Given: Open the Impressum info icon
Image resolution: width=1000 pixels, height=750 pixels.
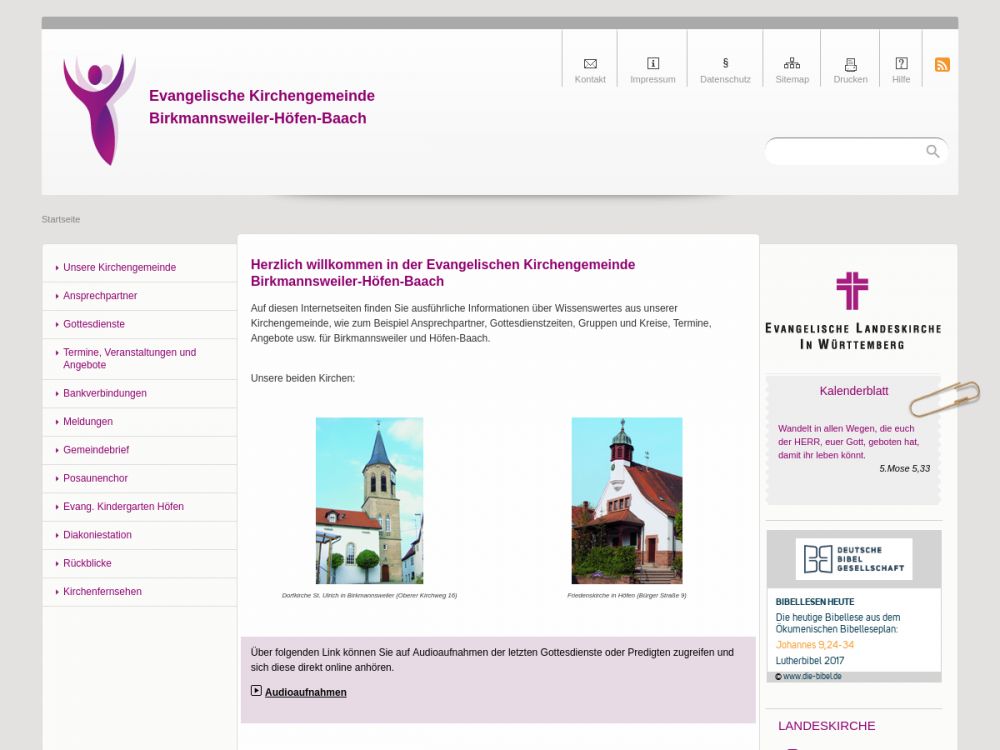Looking at the screenshot, I should 653,64.
